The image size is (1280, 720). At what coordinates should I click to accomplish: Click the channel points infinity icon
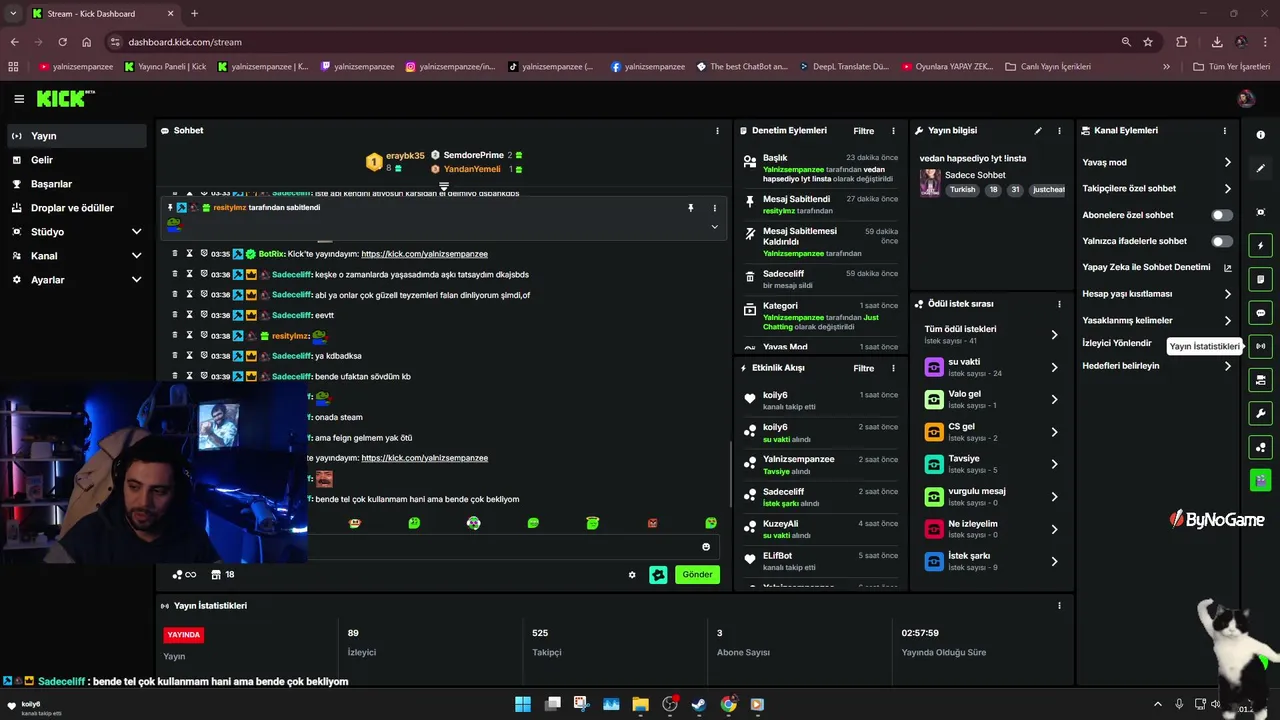183,575
